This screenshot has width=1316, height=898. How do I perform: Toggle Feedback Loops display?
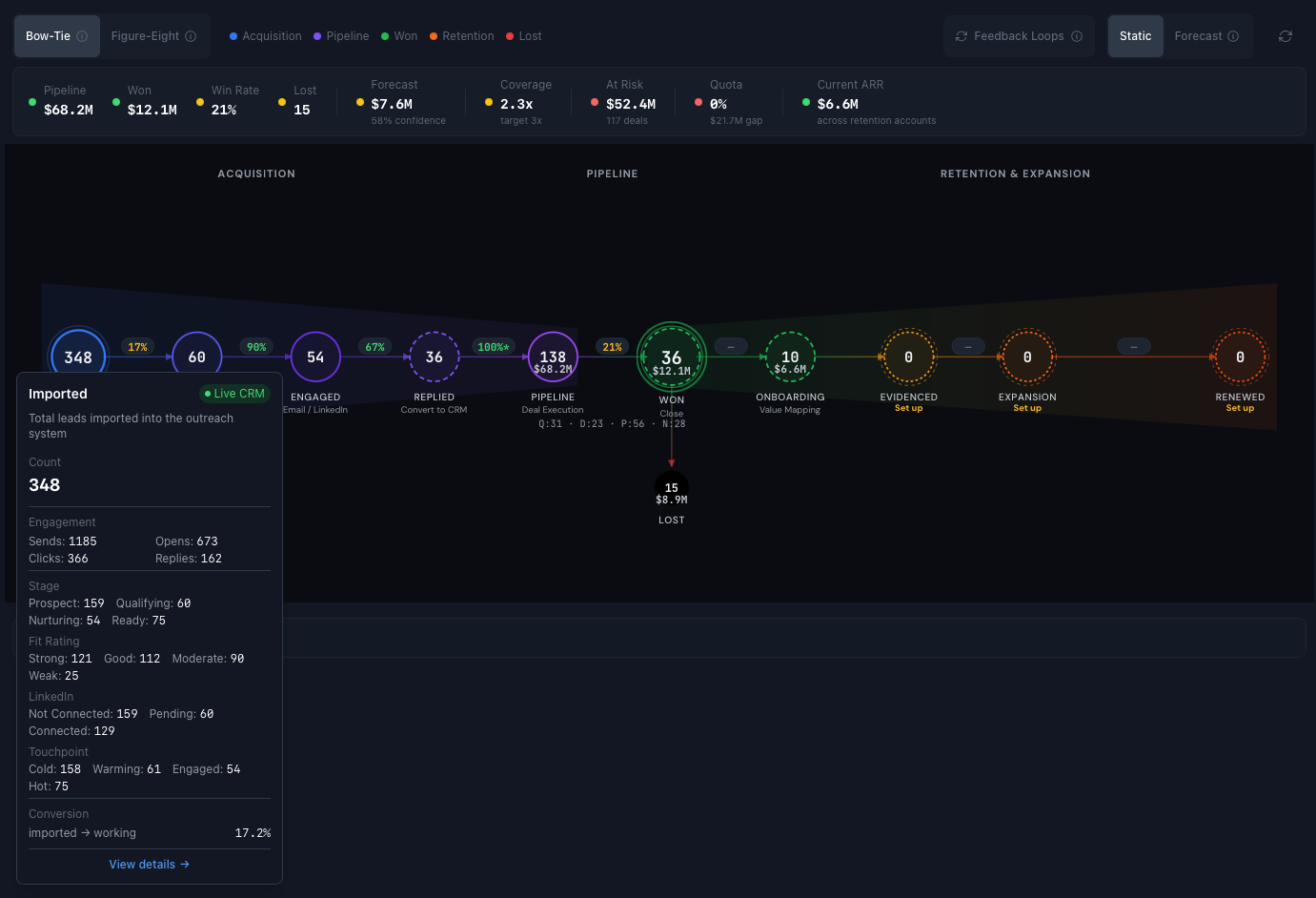pyautogui.click(x=1018, y=36)
